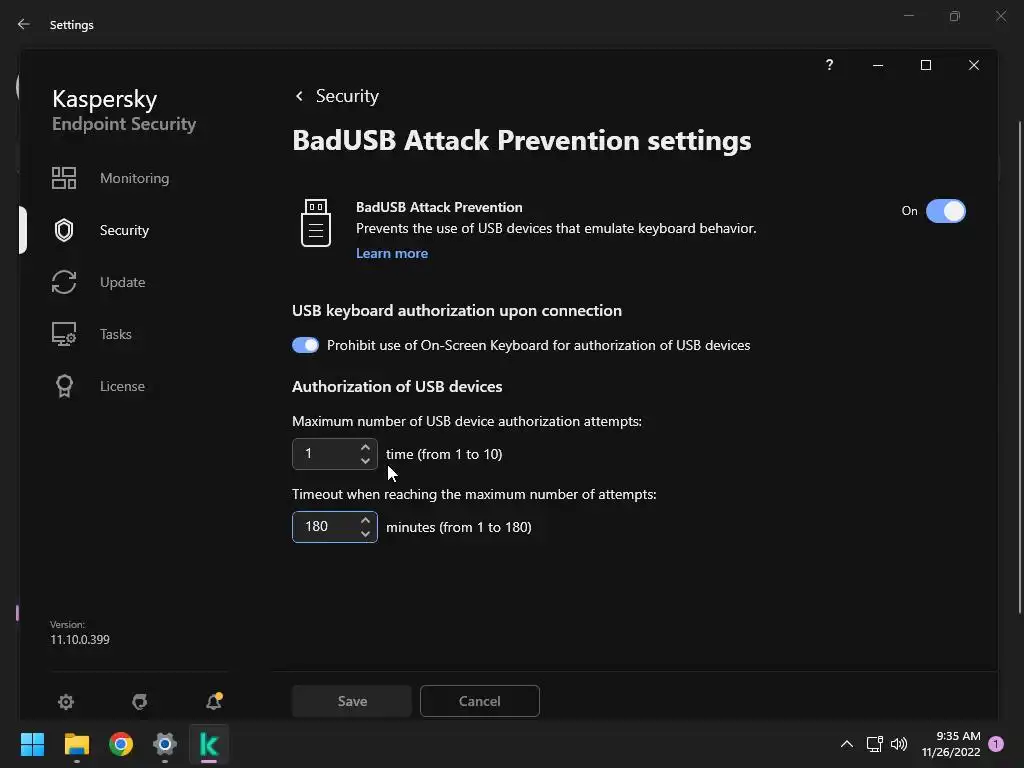Open volume speaker tray icon
Image resolution: width=1024 pixels, height=768 pixels.
point(899,744)
